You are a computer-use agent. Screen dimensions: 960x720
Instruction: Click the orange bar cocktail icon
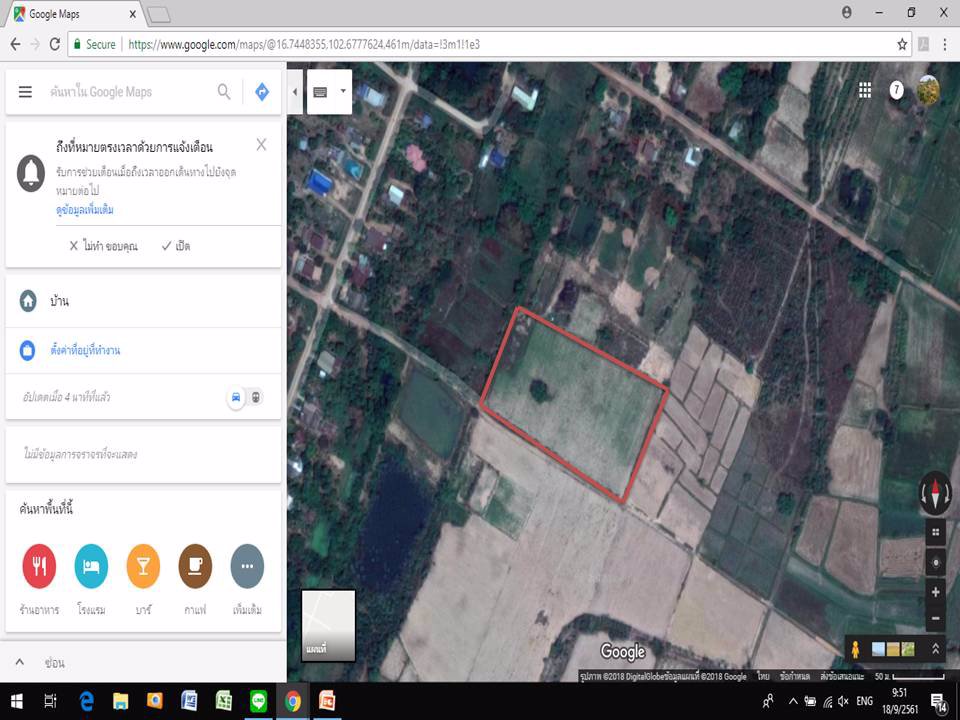143,567
